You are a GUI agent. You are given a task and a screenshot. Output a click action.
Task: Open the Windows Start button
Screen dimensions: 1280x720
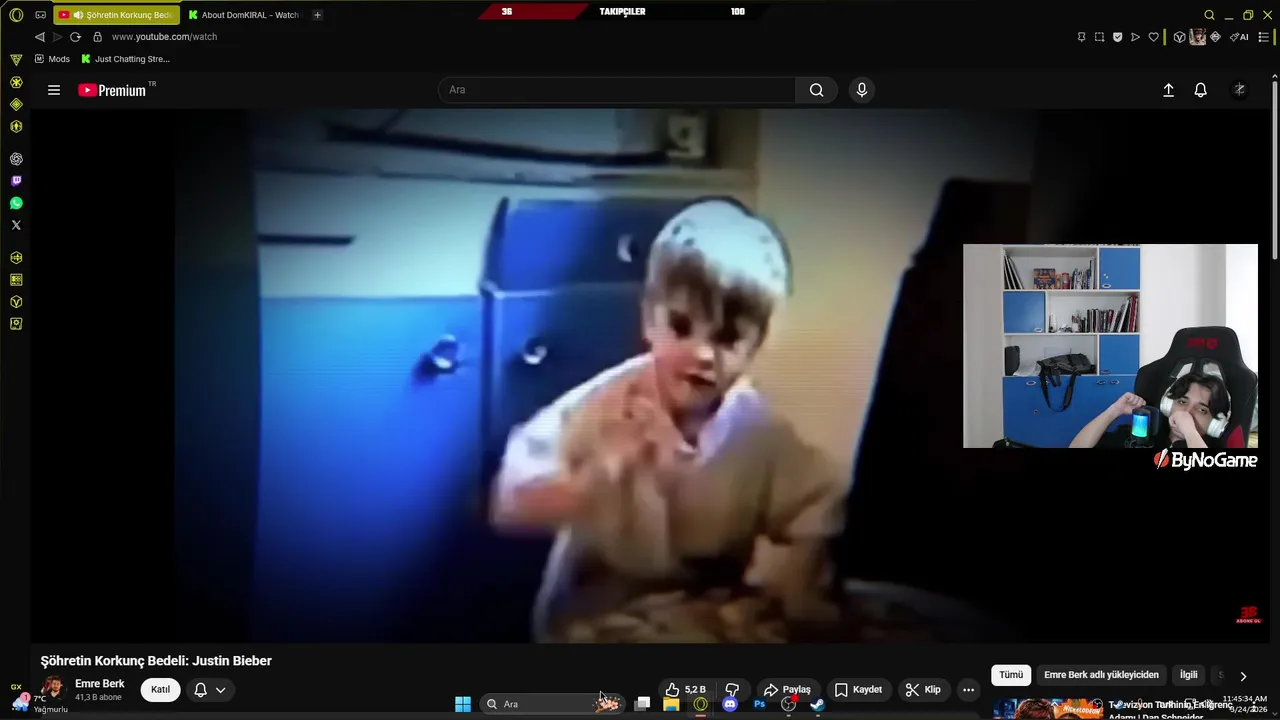click(x=463, y=704)
